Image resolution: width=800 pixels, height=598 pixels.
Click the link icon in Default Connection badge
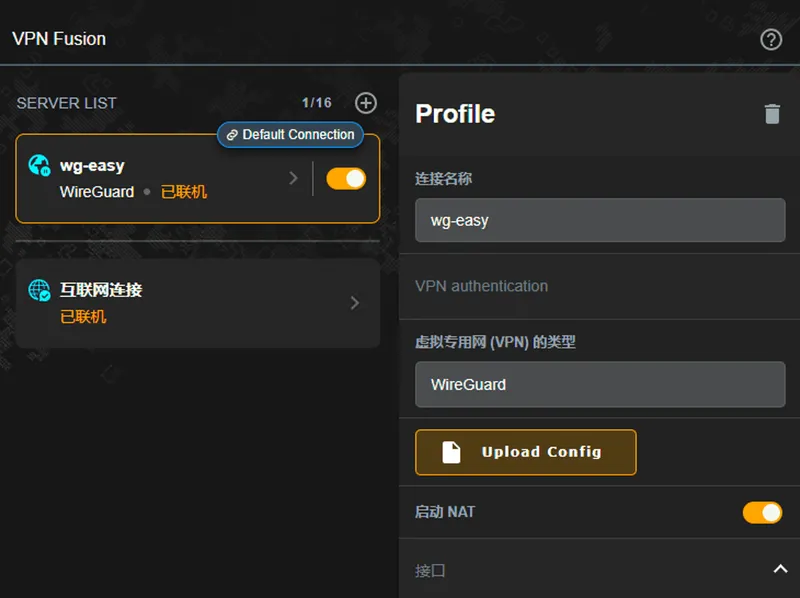(x=232, y=135)
